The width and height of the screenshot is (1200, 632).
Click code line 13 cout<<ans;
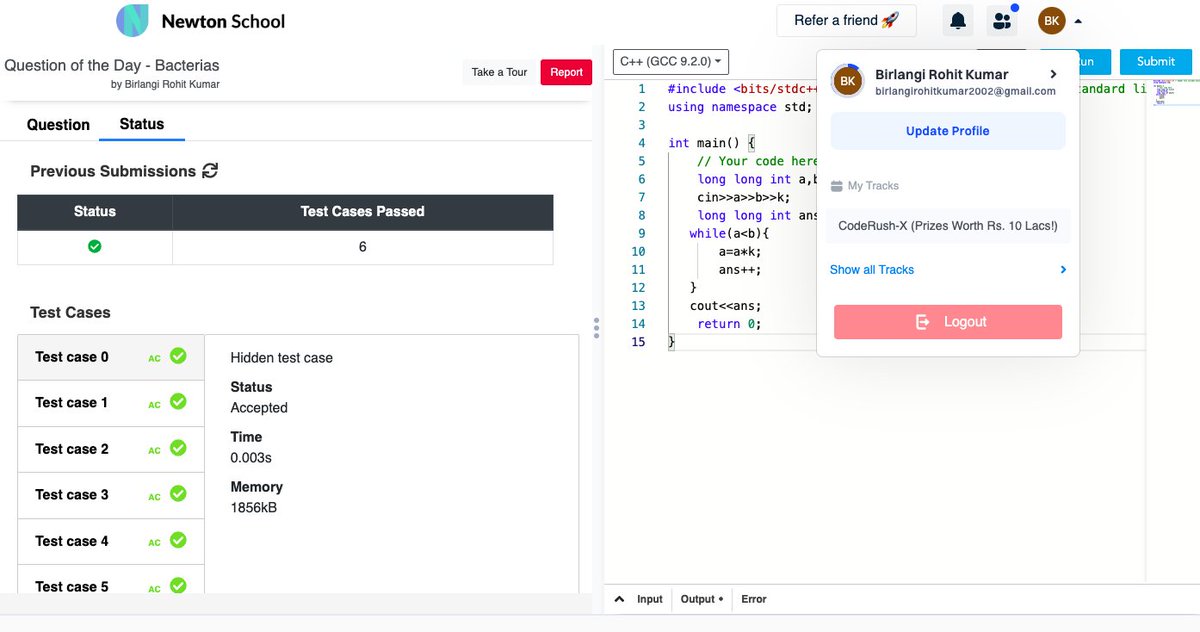click(725, 306)
